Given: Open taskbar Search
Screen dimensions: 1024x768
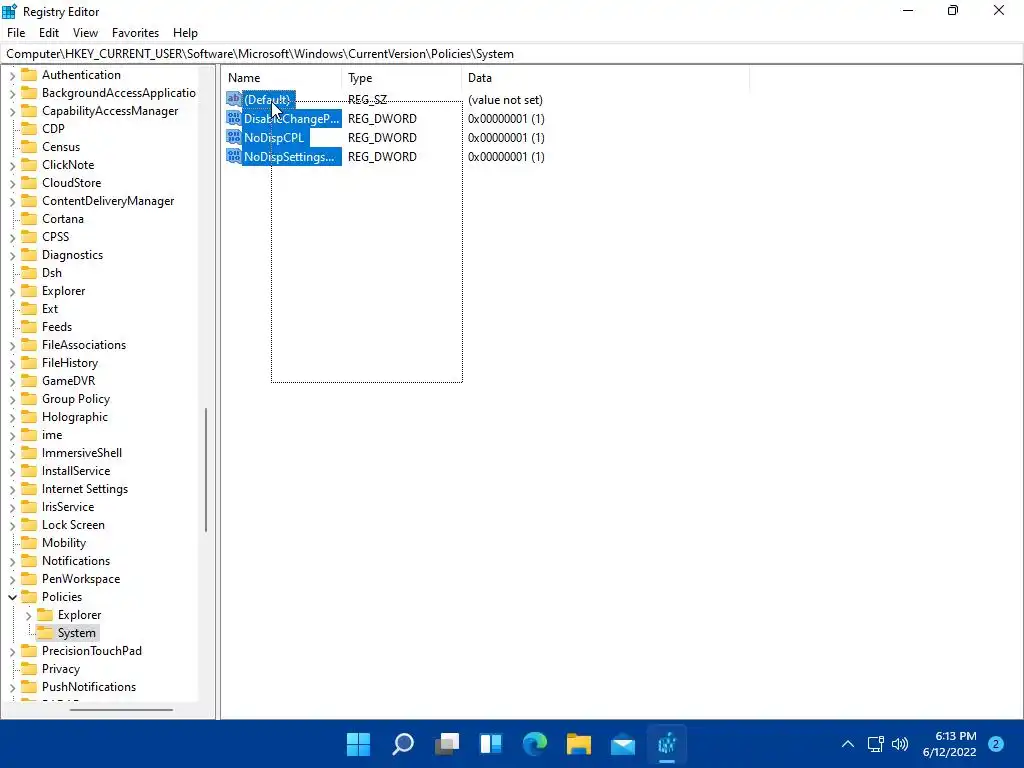Looking at the screenshot, I should pos(402,744).
